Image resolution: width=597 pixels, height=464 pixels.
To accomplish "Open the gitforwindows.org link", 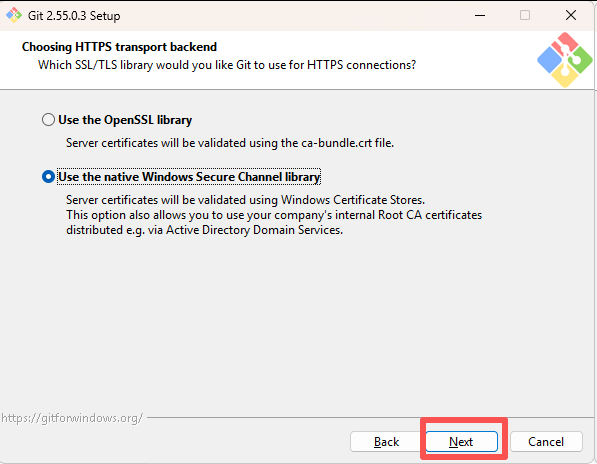I will [x=72, y=418].
